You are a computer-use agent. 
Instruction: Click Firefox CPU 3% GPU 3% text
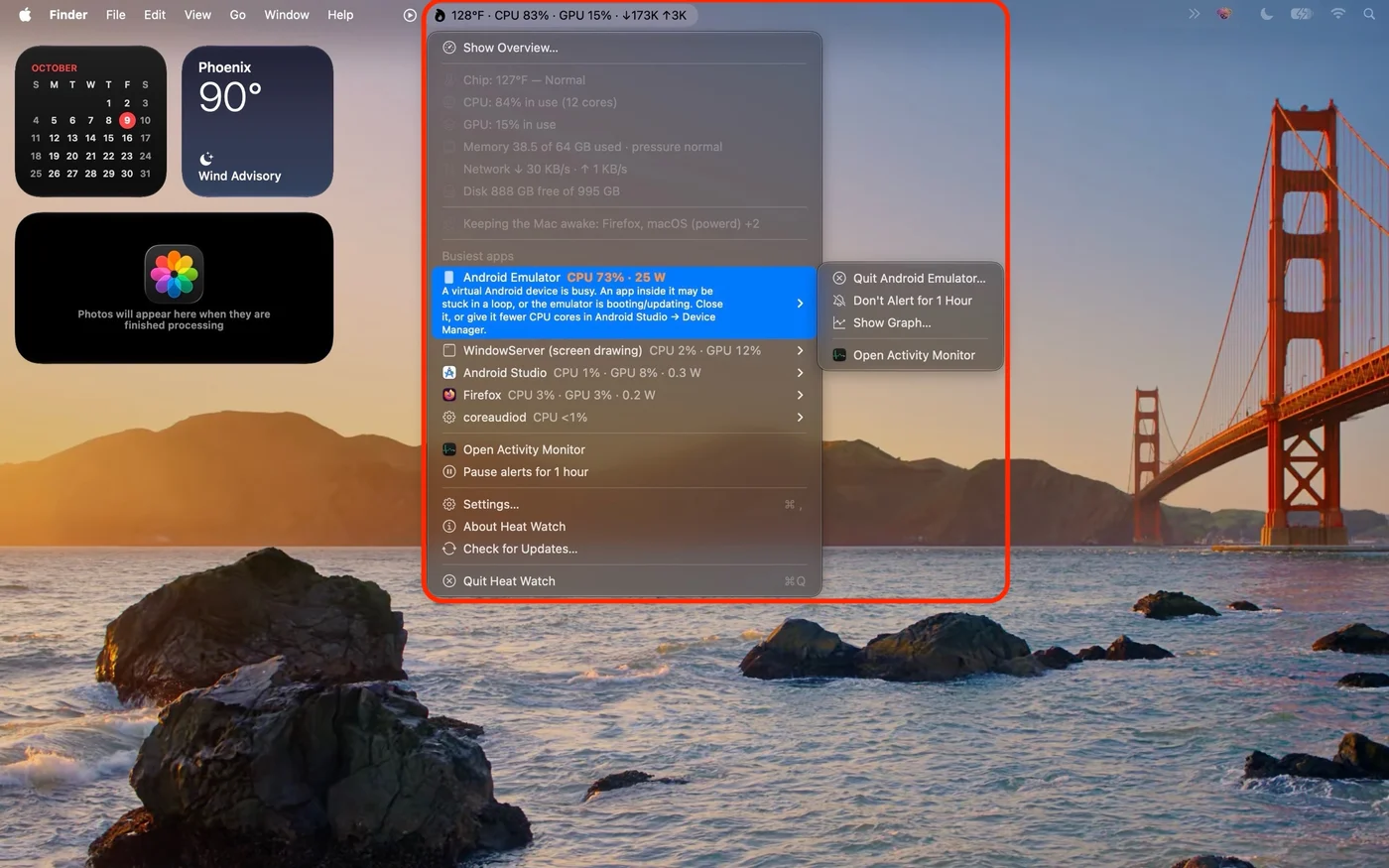pos(559,395)
